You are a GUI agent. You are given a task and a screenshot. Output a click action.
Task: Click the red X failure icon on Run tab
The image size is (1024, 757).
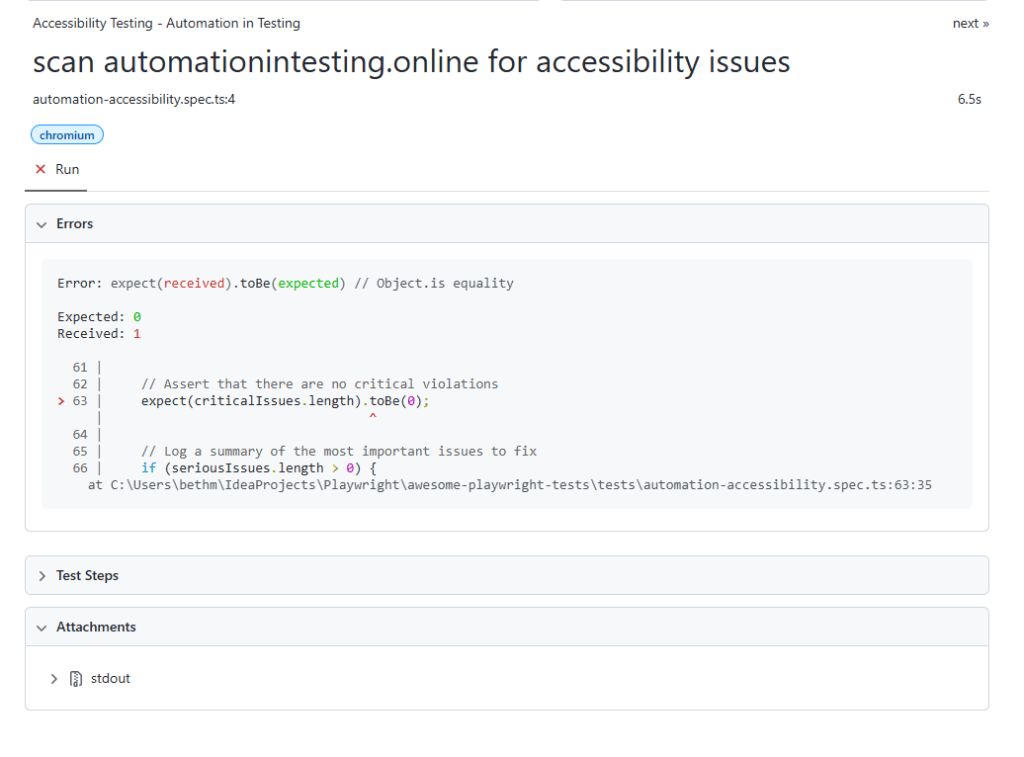(41, 170)
